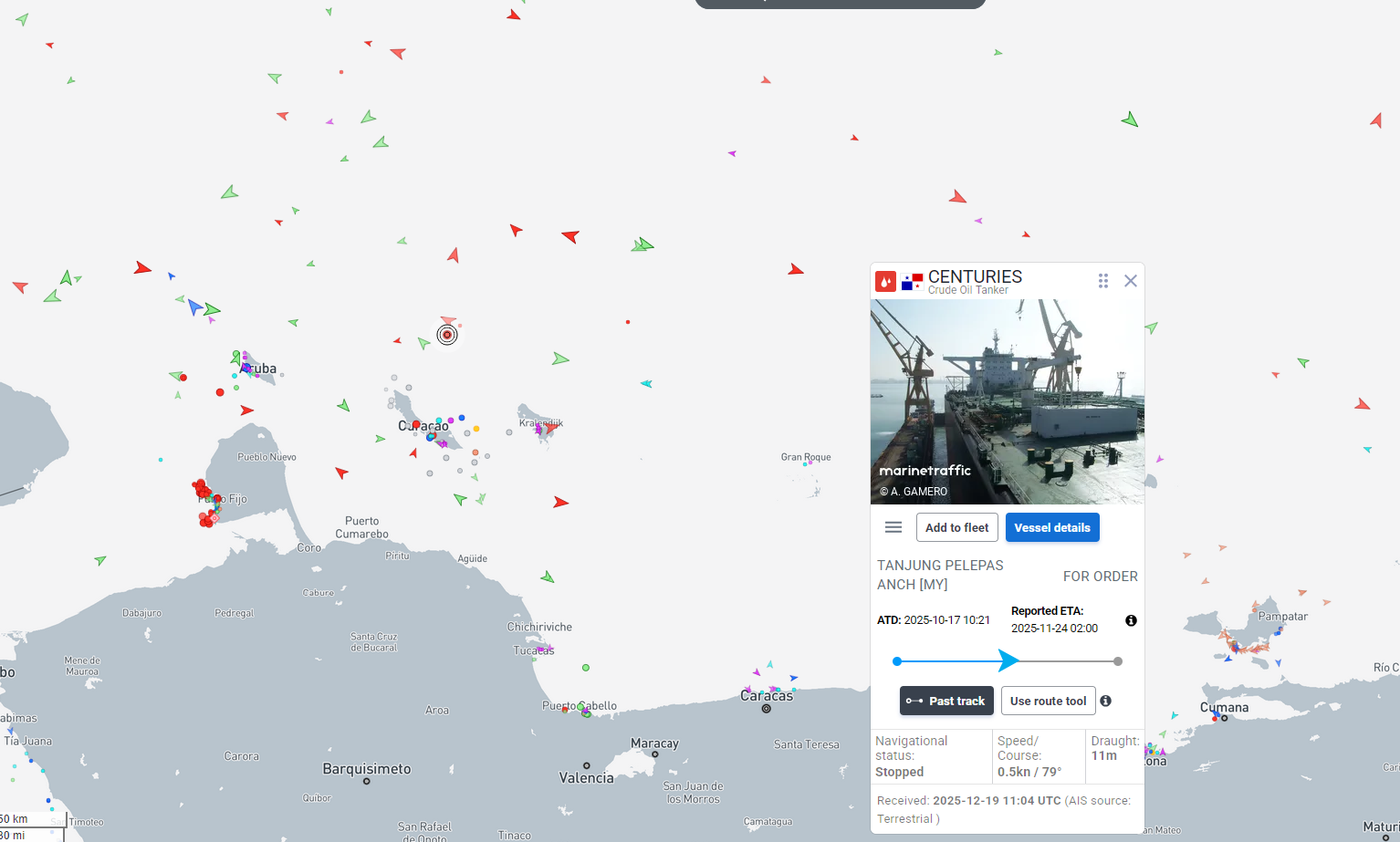1400x842 pixels.
Task: Click the Barquisimeto city marker circle
Action: (367, 781)
